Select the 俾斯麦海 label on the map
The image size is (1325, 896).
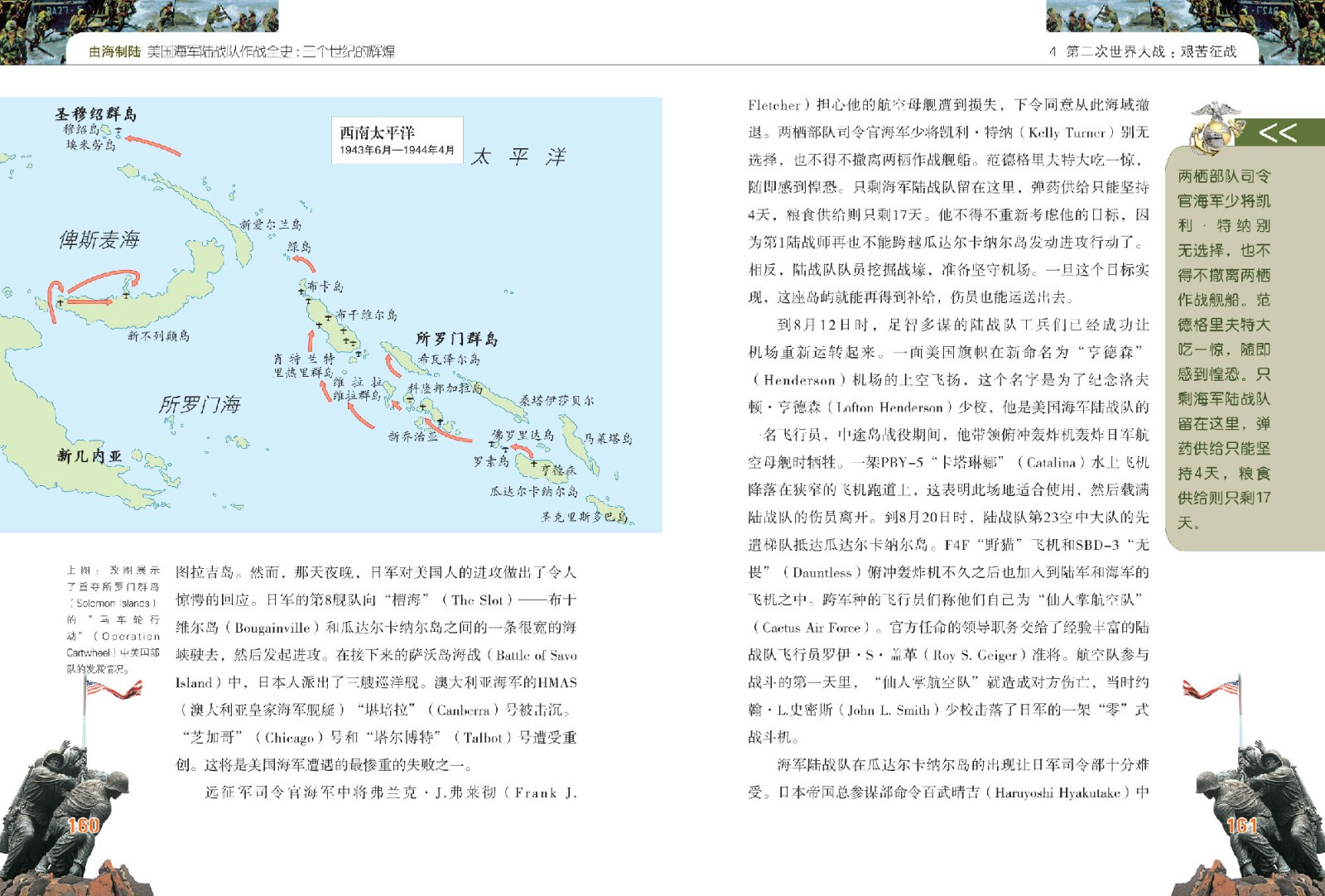(x=99, y=240)
